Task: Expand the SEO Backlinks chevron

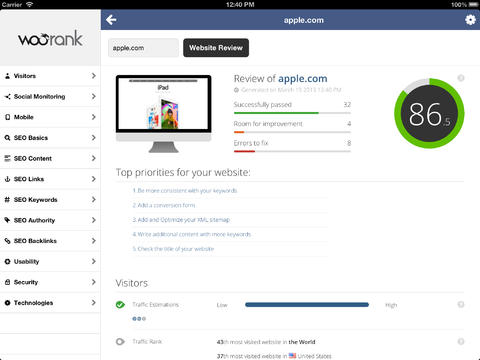Action: [x=94, y=241]
